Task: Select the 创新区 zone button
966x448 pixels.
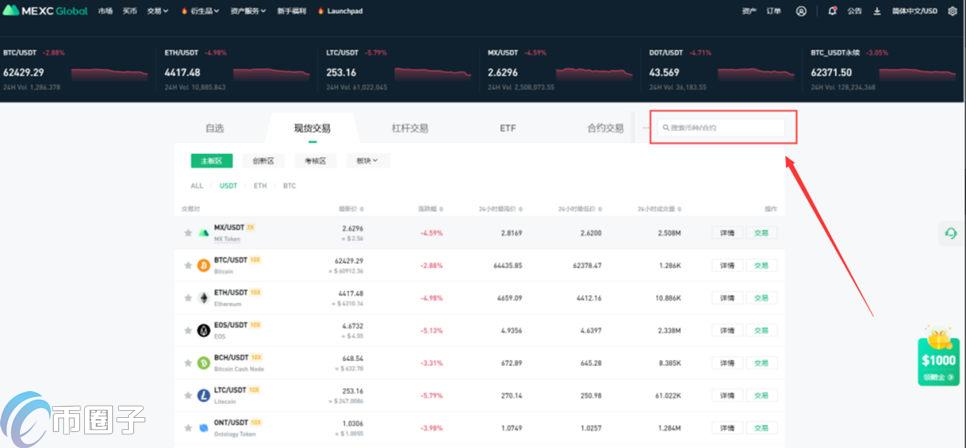Action: [264, 161]
